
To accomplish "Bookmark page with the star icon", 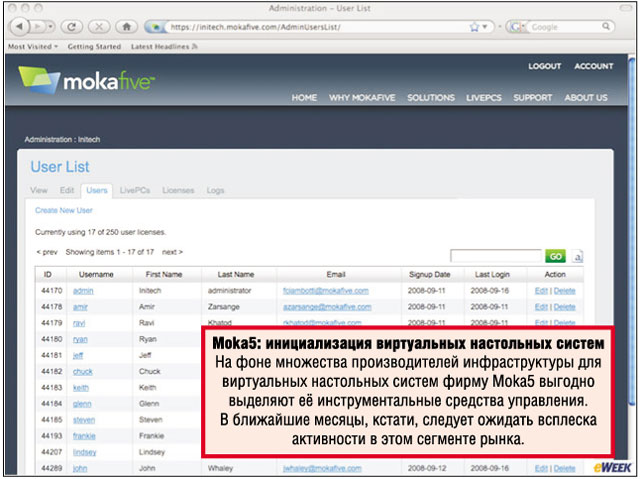I will 474,27.
